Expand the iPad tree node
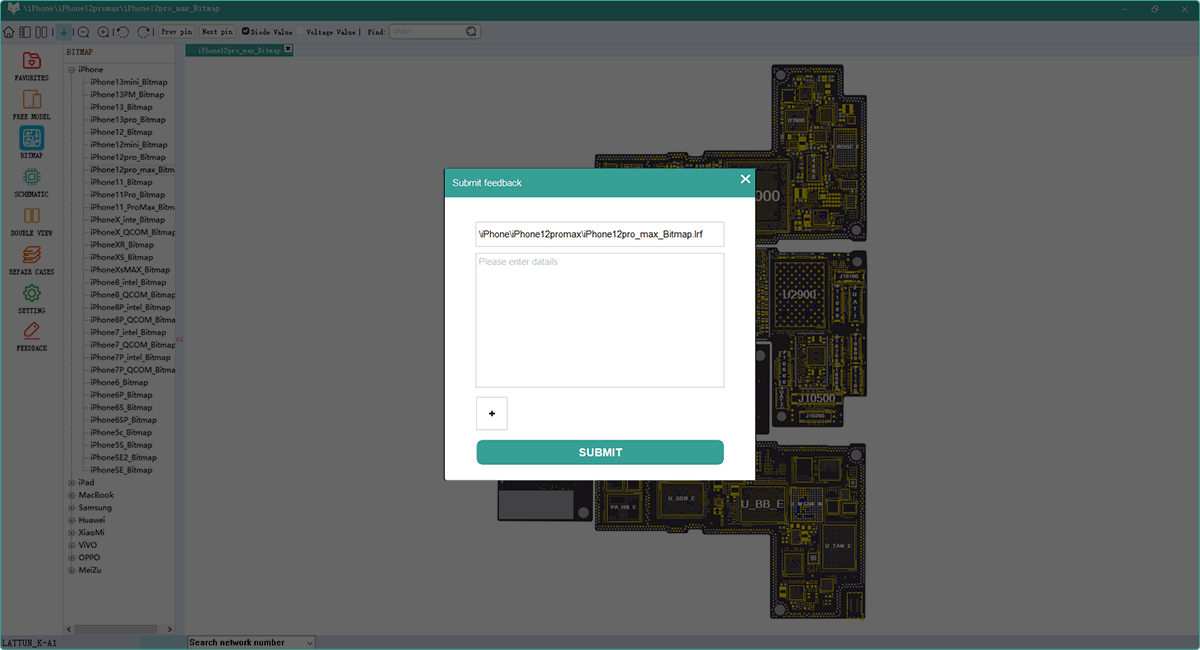Viewport: 1200px width, 650px height. (x=70, y=481)
